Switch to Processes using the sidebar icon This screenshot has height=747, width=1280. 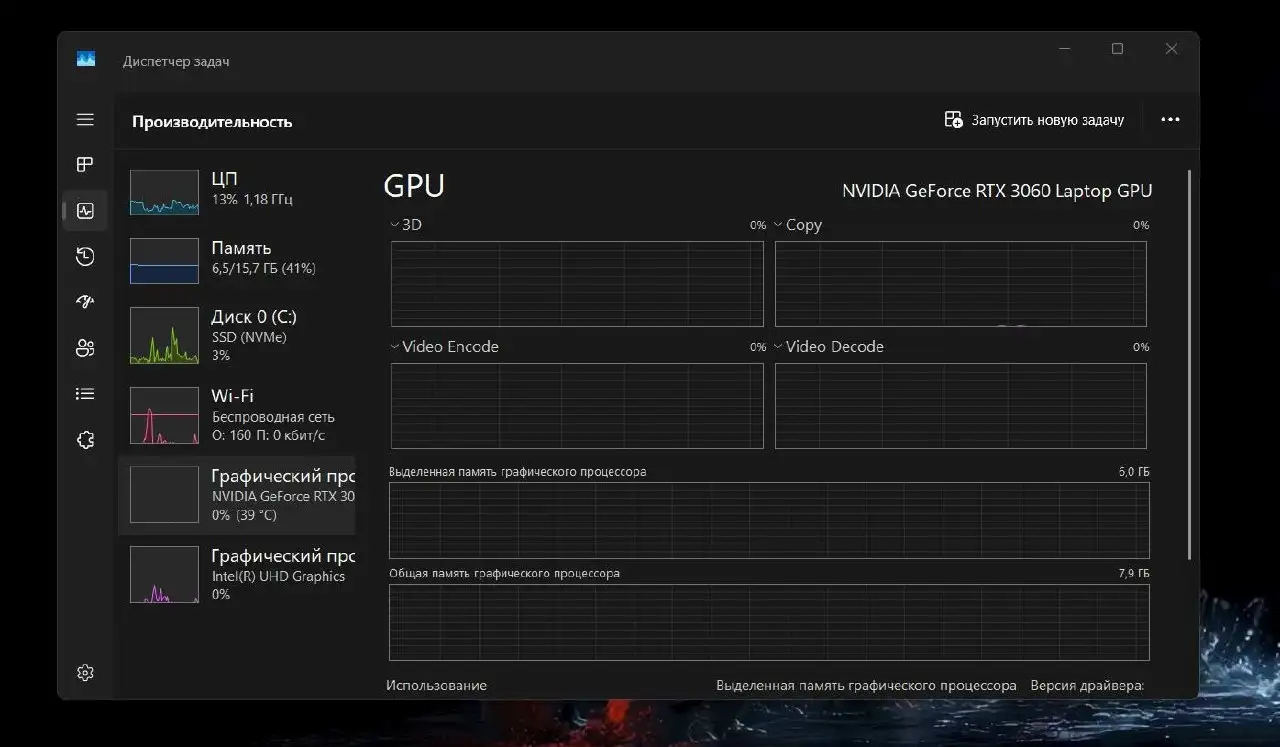[x=85, y=164]
